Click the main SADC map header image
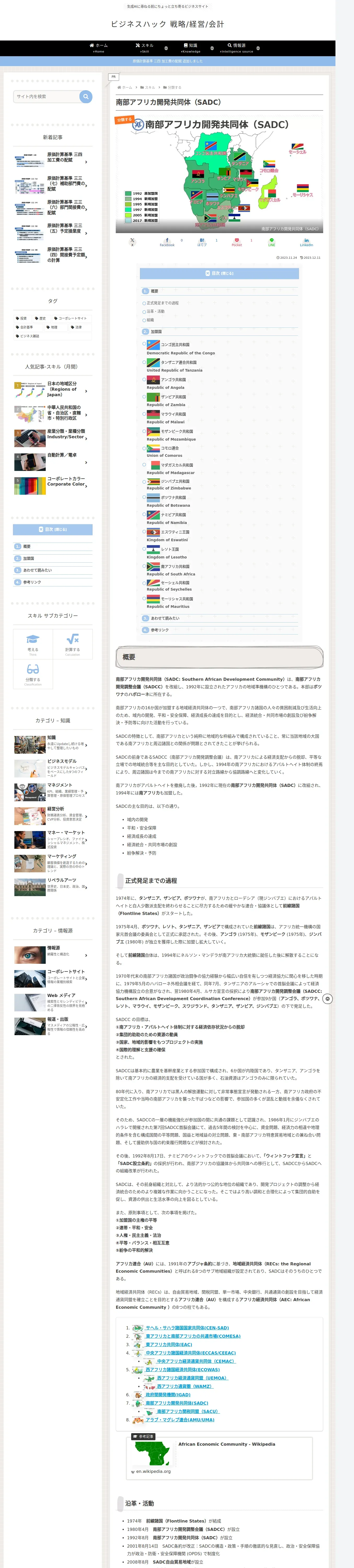This screenshot has height=1568, width=354. (219, 175)
